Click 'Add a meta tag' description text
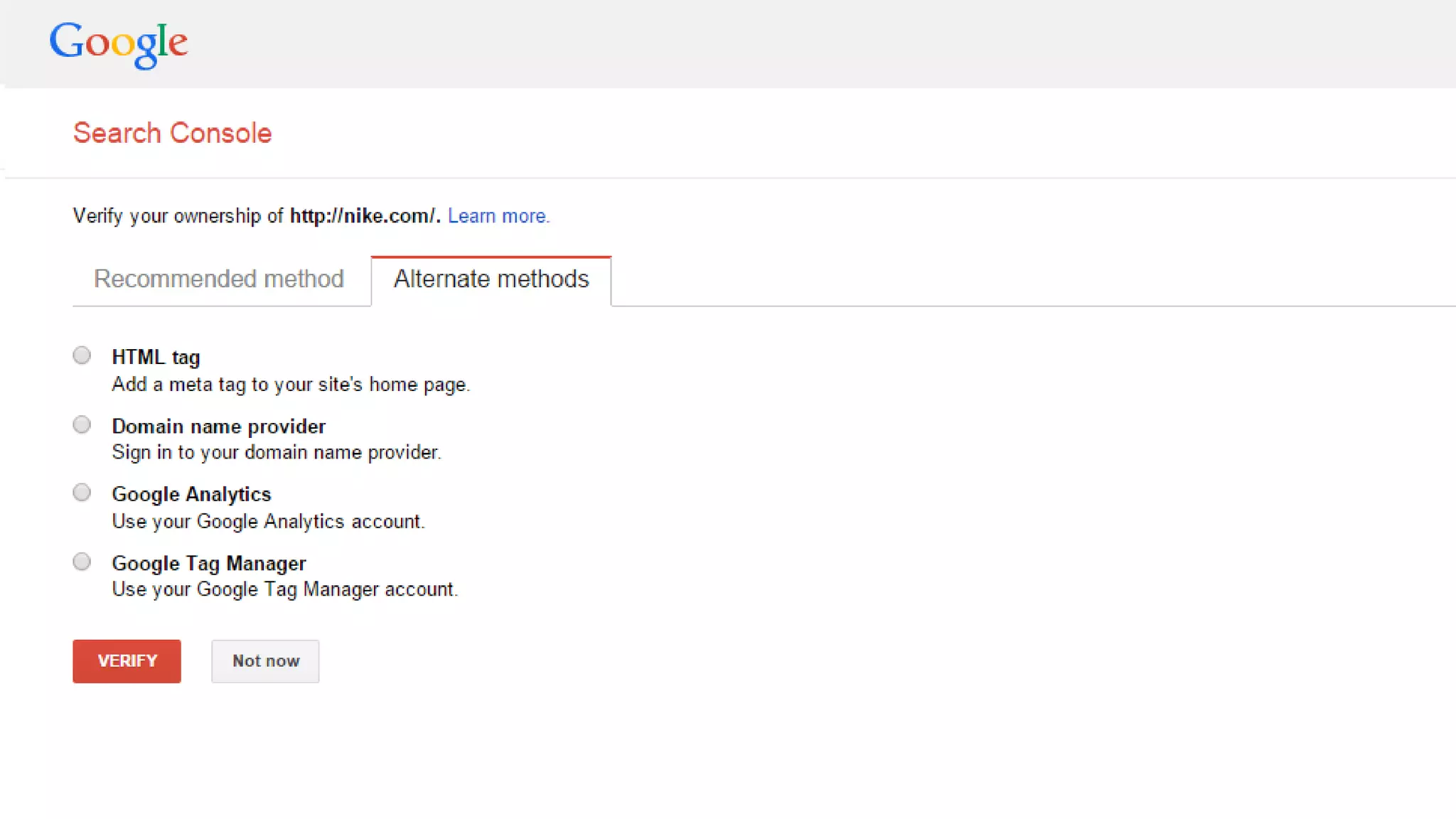This screenshot has width=1456, height=819. [291, 385]
